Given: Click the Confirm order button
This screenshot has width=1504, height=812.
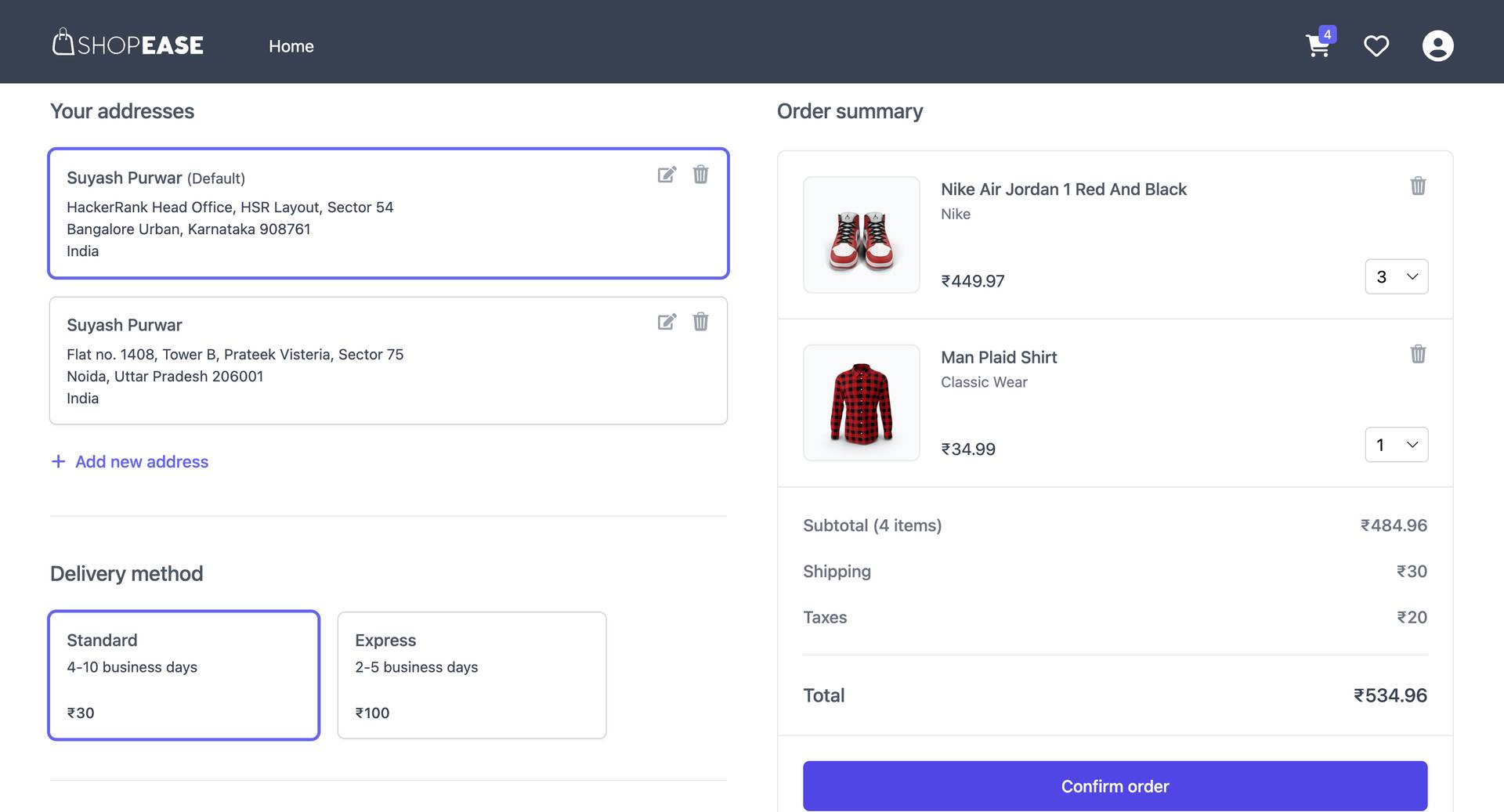Looking at the screenshot, I should 1115,786.
